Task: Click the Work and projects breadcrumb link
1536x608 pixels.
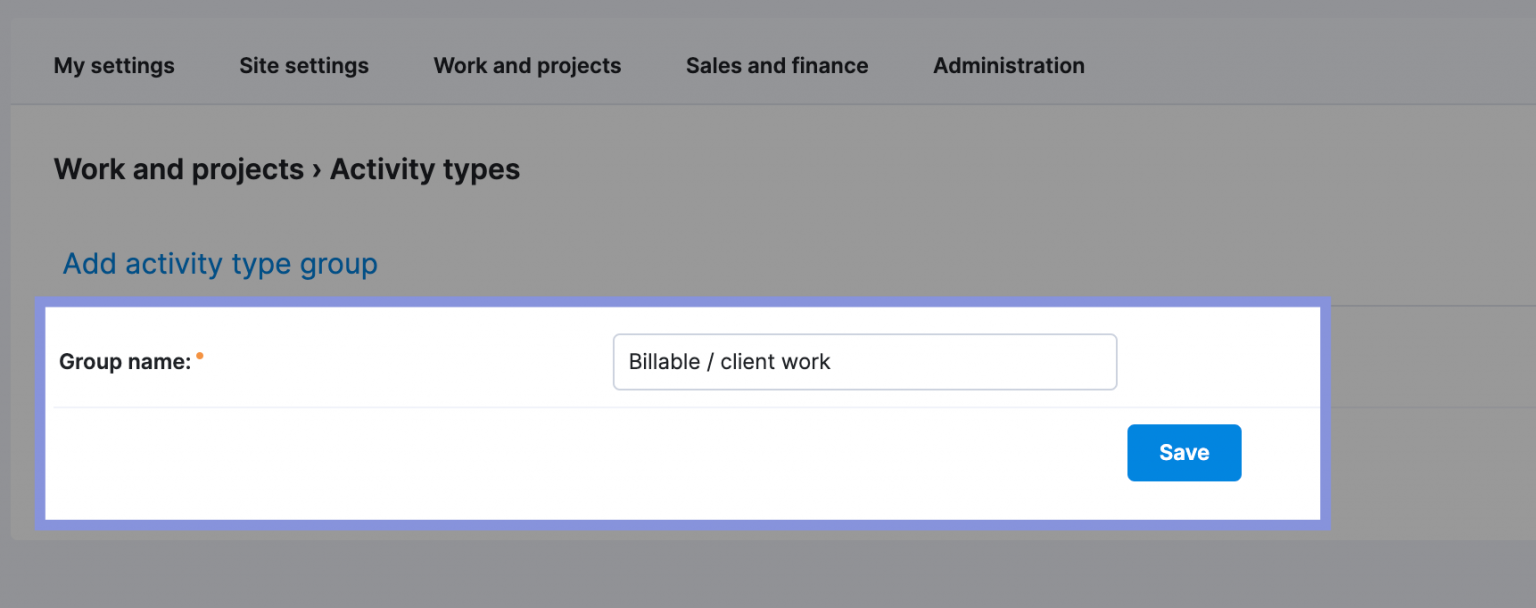Action: tap(179, 169)
